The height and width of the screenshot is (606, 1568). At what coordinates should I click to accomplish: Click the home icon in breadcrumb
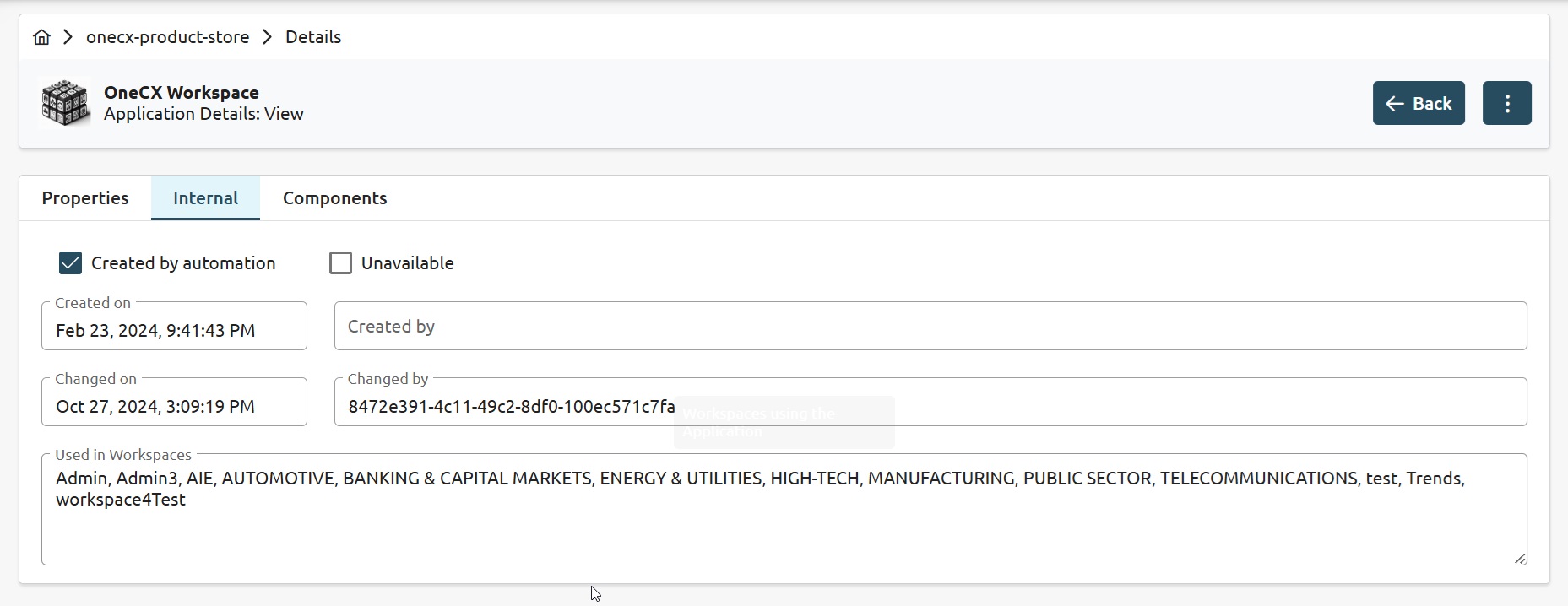click(41, 37)
